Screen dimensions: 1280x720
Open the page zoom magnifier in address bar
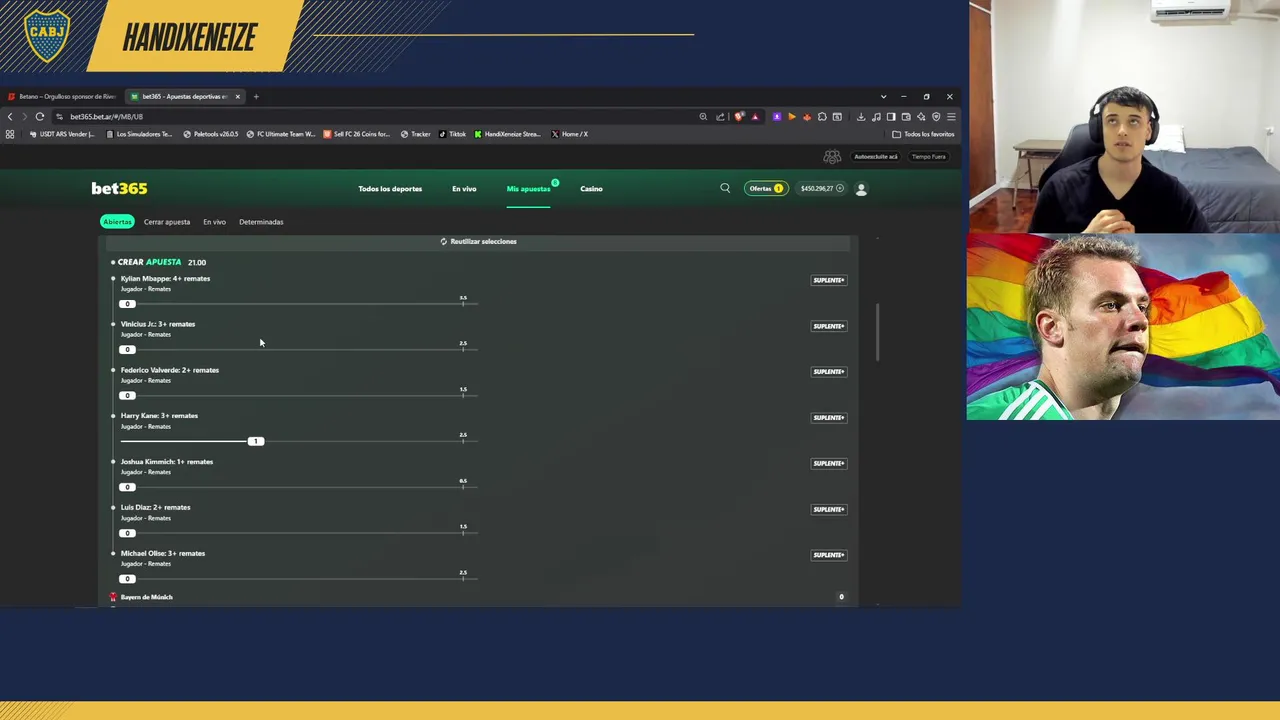click(703, 116)
